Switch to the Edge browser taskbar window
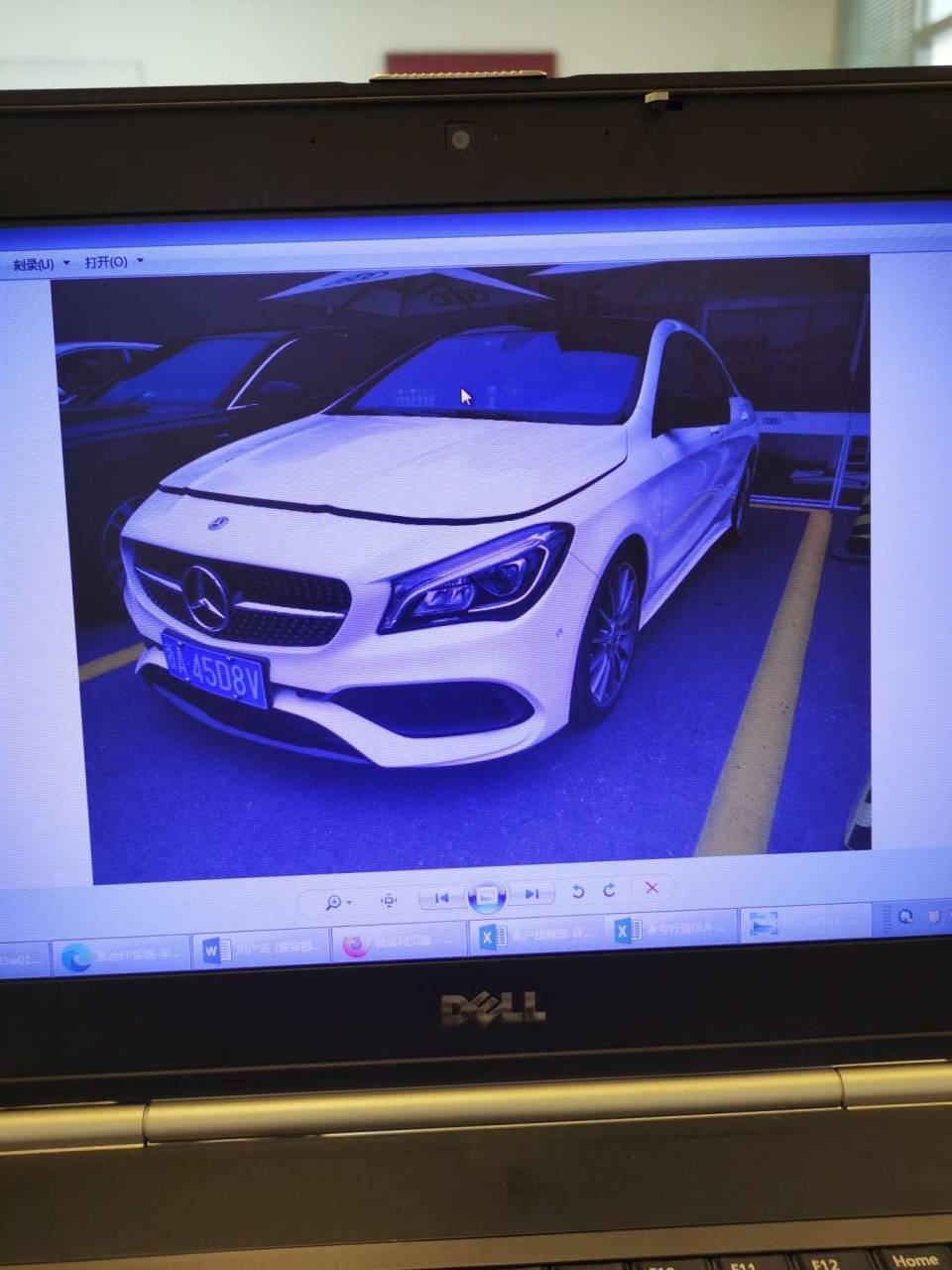Image resolution: width=952 pixels, height=1270 pixels. (x=121, y=956)
